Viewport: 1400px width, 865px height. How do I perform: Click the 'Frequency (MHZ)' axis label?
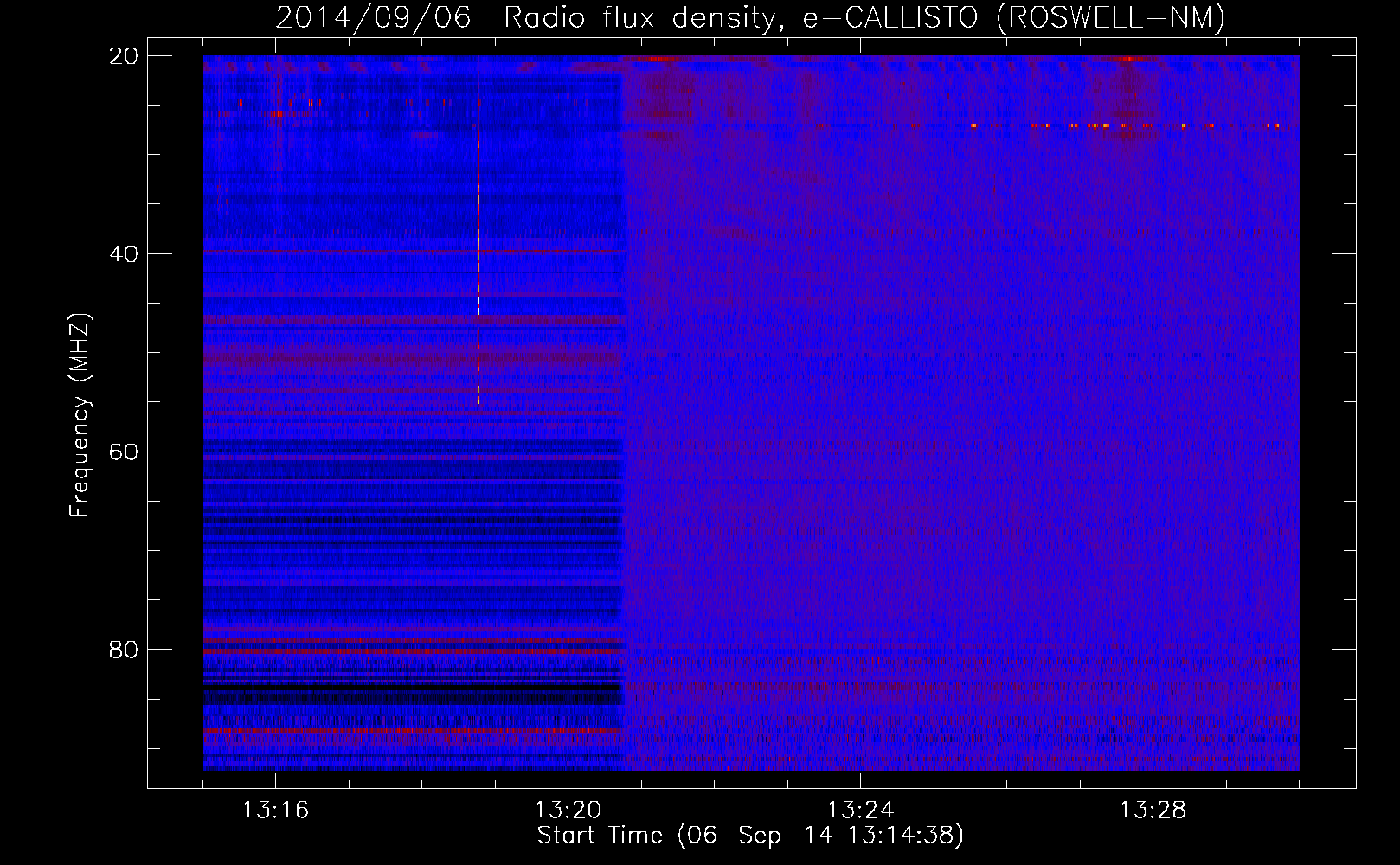point(80,415)
